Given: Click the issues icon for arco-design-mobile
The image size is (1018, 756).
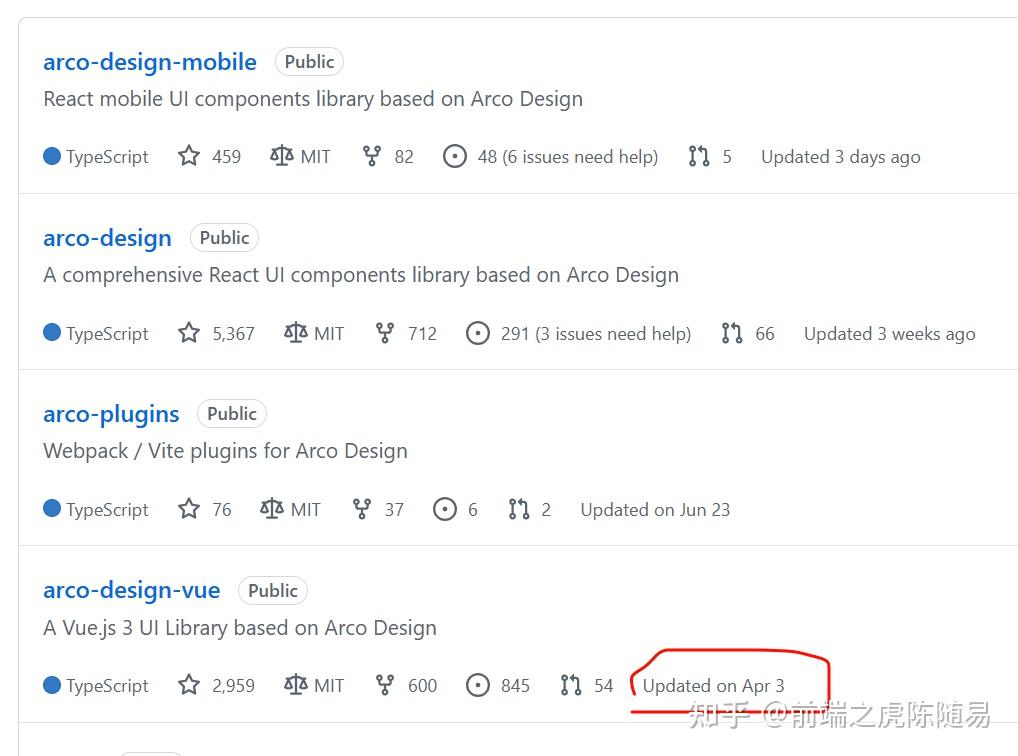Looking at the screenshot, I should point(455,156).
